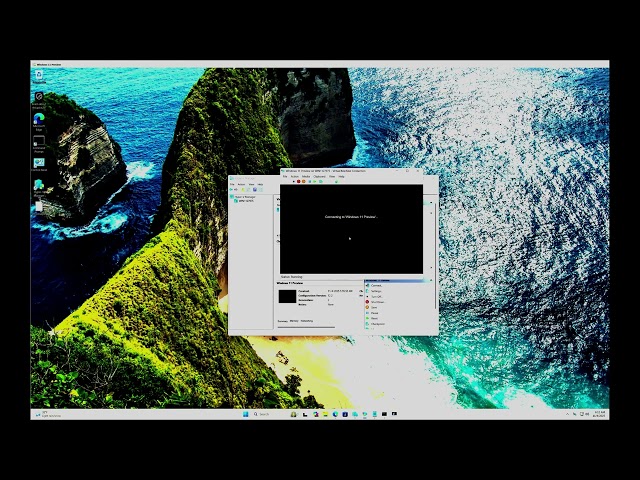Click the yellow folder icon in Hyper-V Manager toolbar

click(243, 189)
